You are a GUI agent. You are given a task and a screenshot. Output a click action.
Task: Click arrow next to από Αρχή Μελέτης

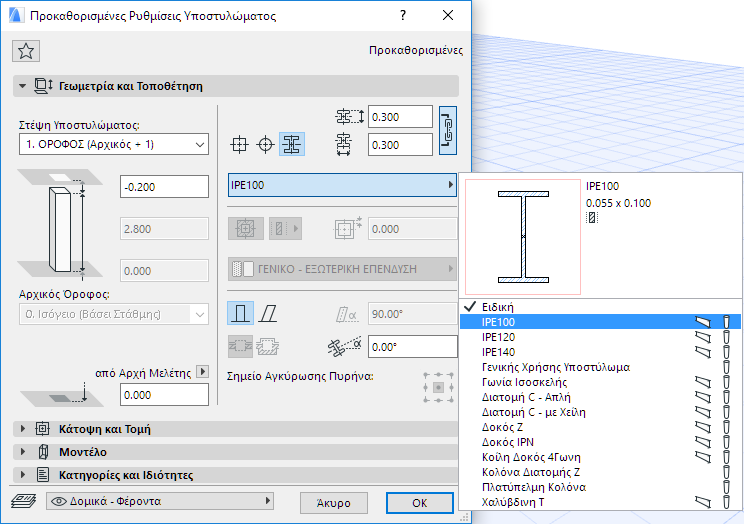point(203,372)
